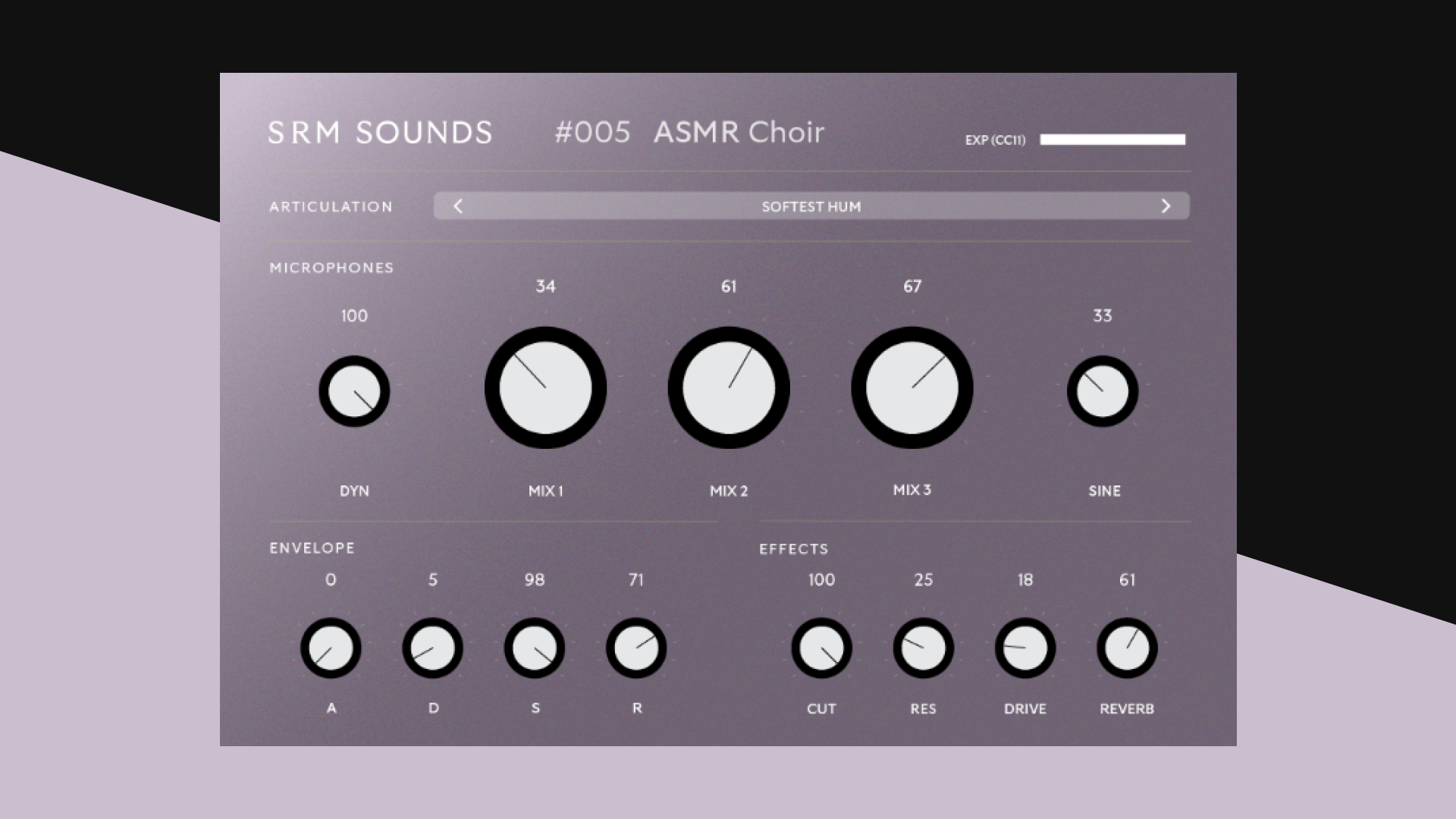Click the MICROPHONES section label
The height and width of the screenshot is (819, 1456).
pyautogui.click(x=331, y=268)
